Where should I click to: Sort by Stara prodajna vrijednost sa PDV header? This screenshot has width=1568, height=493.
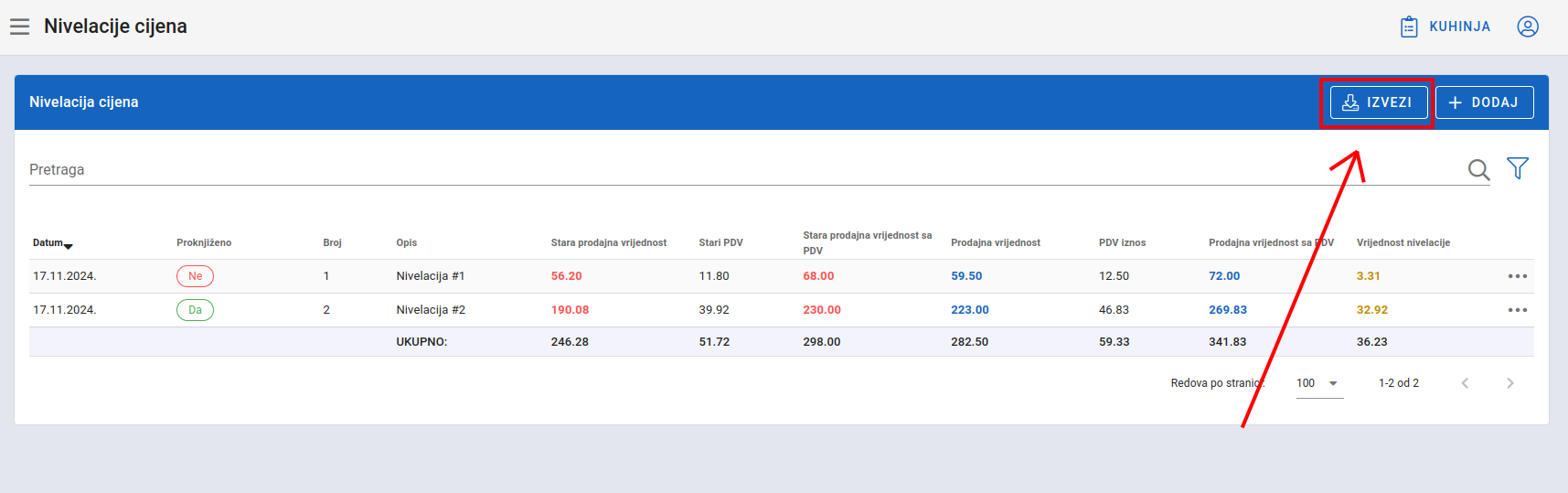(x=868, y=242)
